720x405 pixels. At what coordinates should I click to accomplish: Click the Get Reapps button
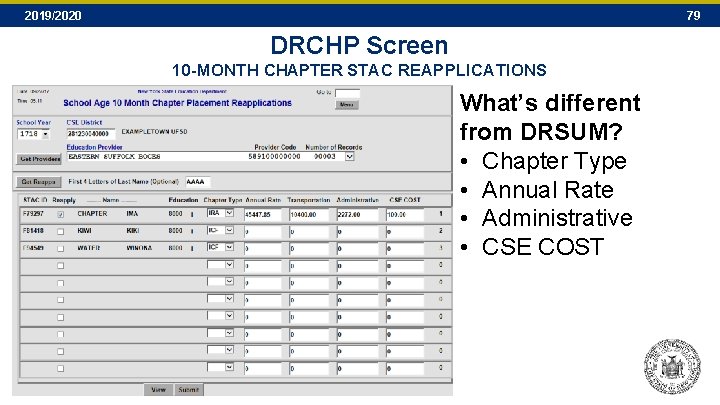(39, 182)
